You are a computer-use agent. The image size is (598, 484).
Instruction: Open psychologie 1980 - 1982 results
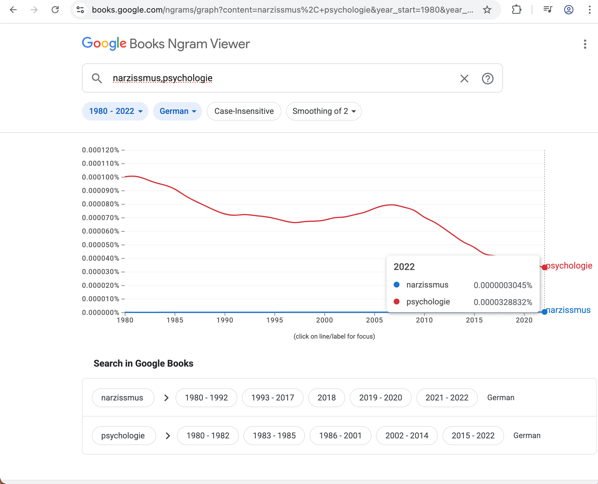[208, 436]
